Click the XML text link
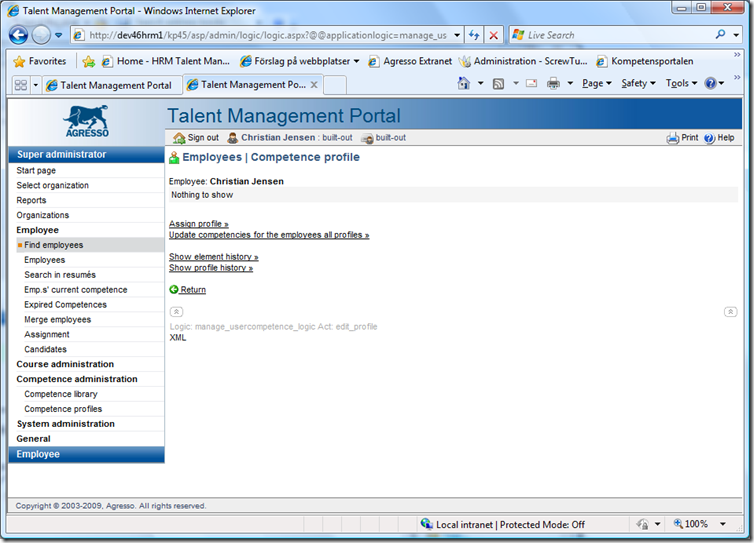754x543 pixels. pyautogui.click(x=177, y=338)
